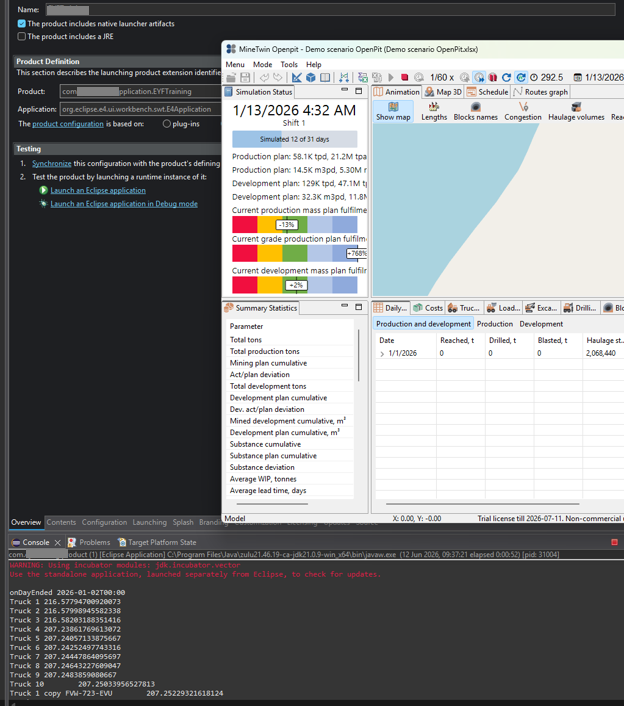Screen dimensions: 624x706
Task: Click the plain blue refresh arrow icon
Action: (x=506, y=77)
